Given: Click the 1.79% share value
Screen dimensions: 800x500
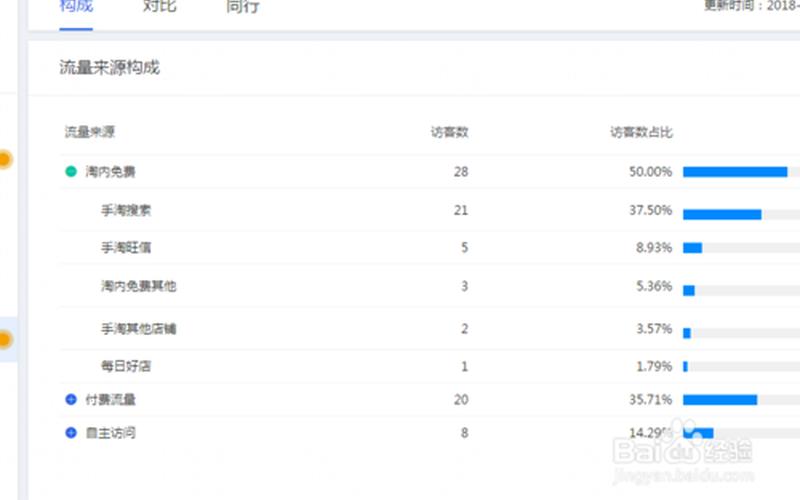Looking at the screenshot, I should tap(654, 366).
